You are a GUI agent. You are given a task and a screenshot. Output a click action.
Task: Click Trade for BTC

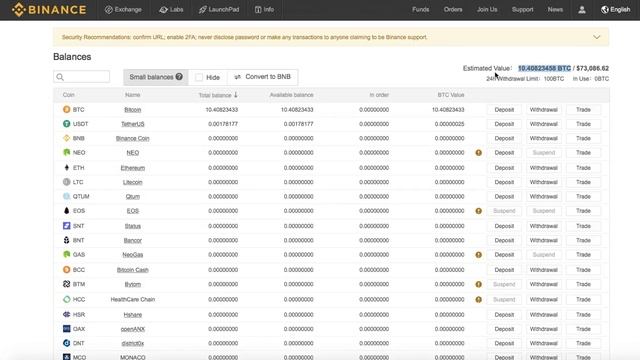point(583,109)
